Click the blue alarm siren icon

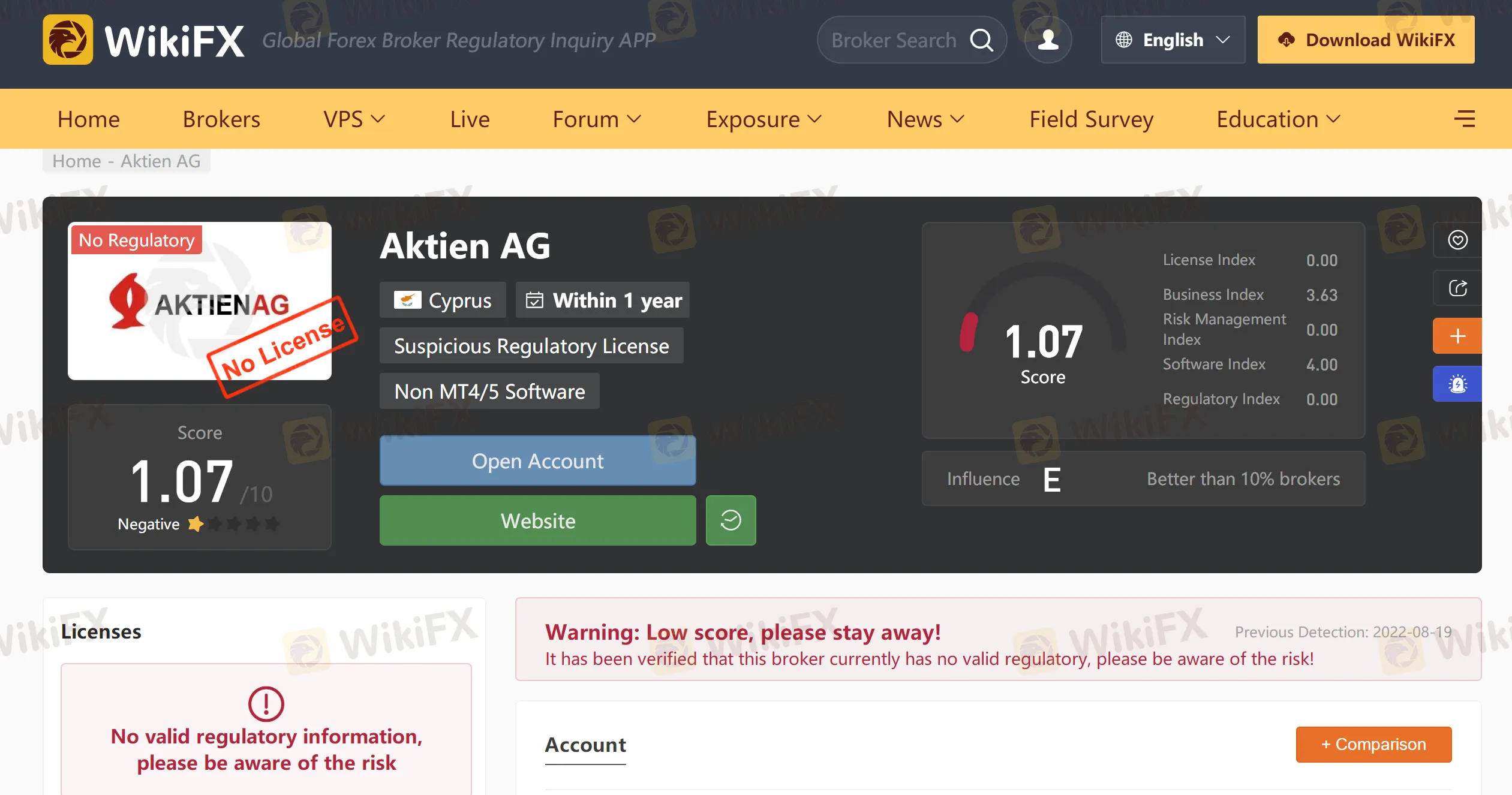coord(1457,384)
